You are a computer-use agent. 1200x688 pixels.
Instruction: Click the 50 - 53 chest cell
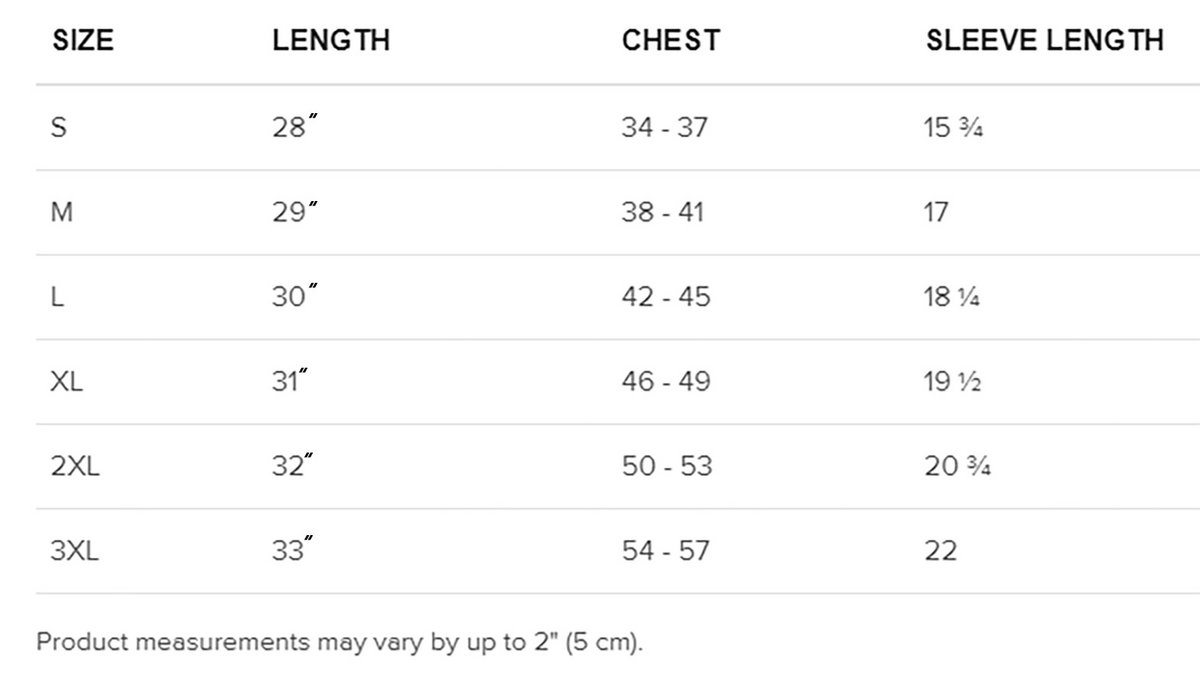click(667, 466)
